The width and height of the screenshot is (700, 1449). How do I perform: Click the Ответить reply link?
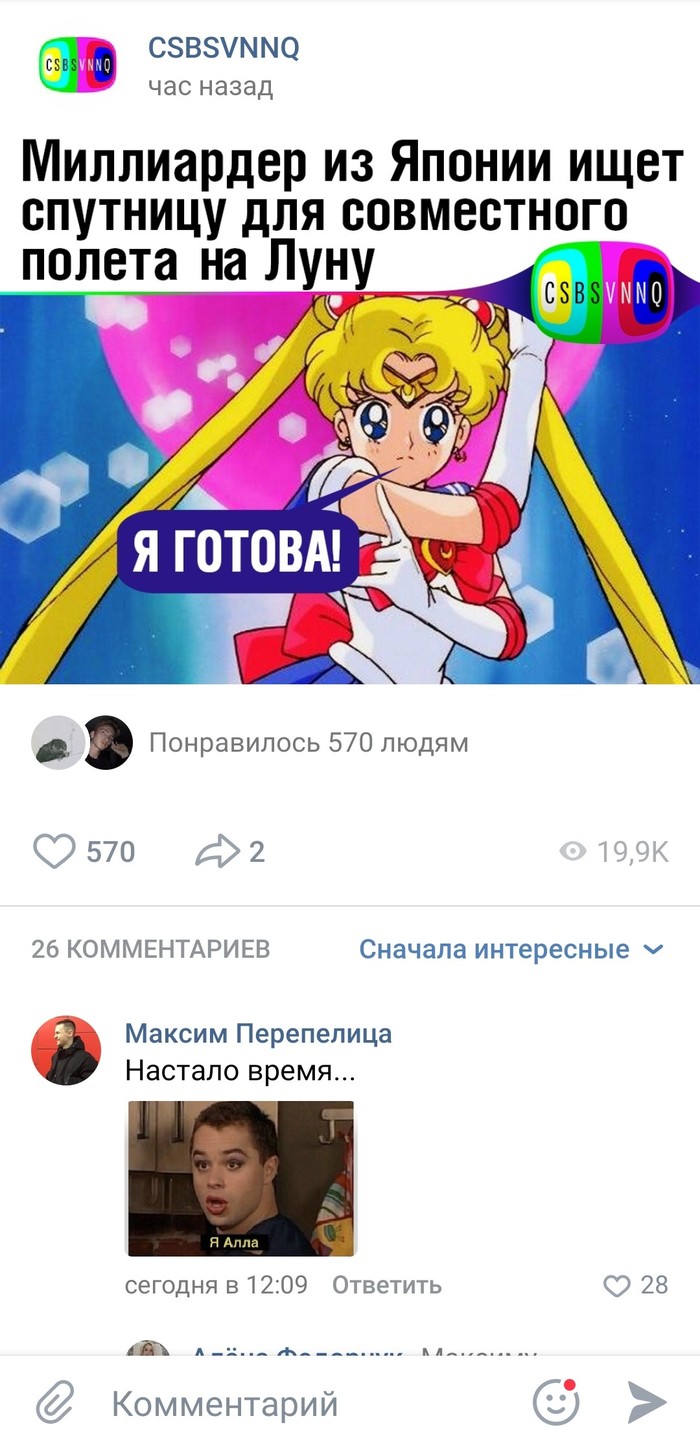tap(386, 1285)
